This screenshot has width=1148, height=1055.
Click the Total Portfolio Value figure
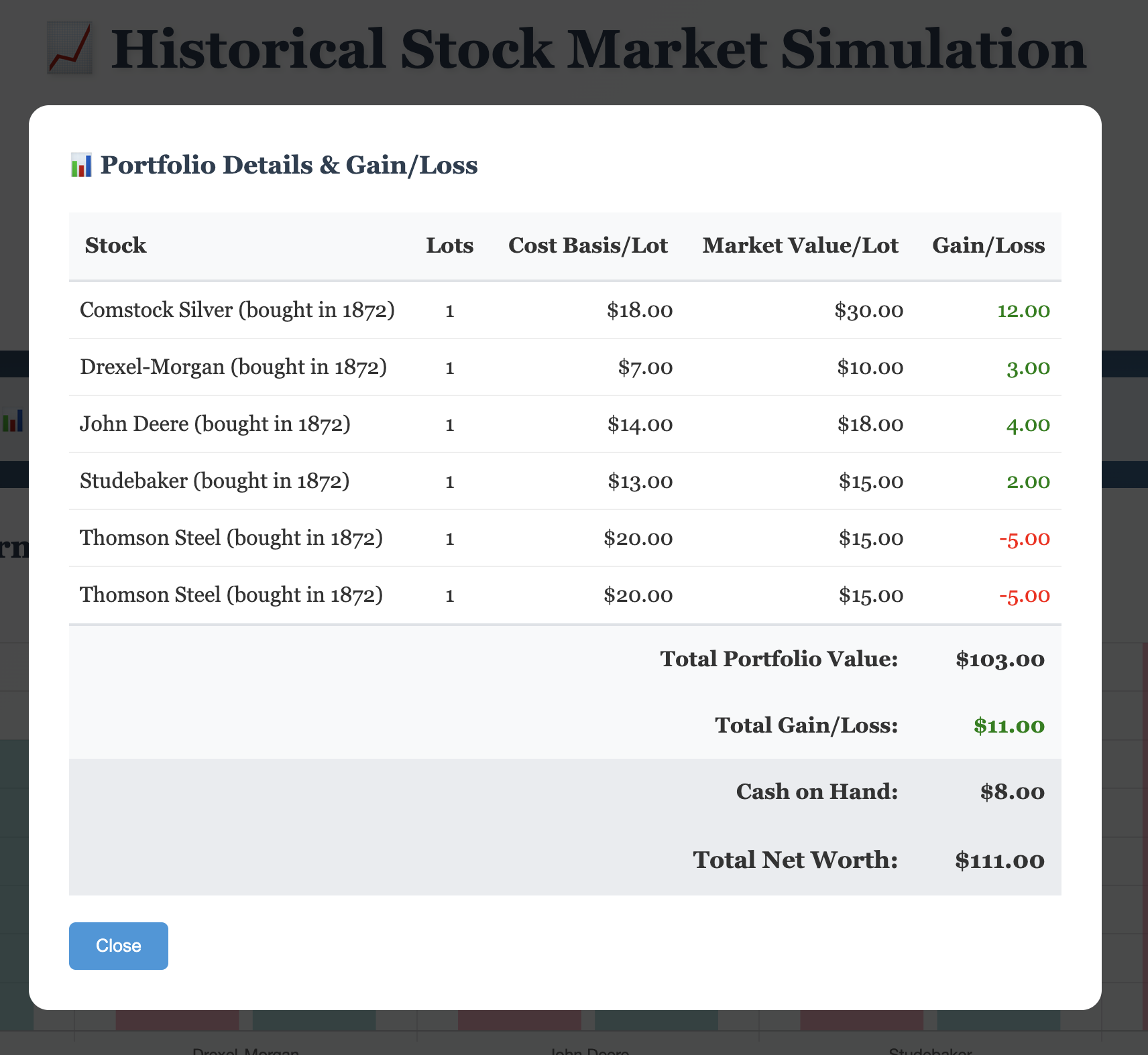(x=1000, y=659)
